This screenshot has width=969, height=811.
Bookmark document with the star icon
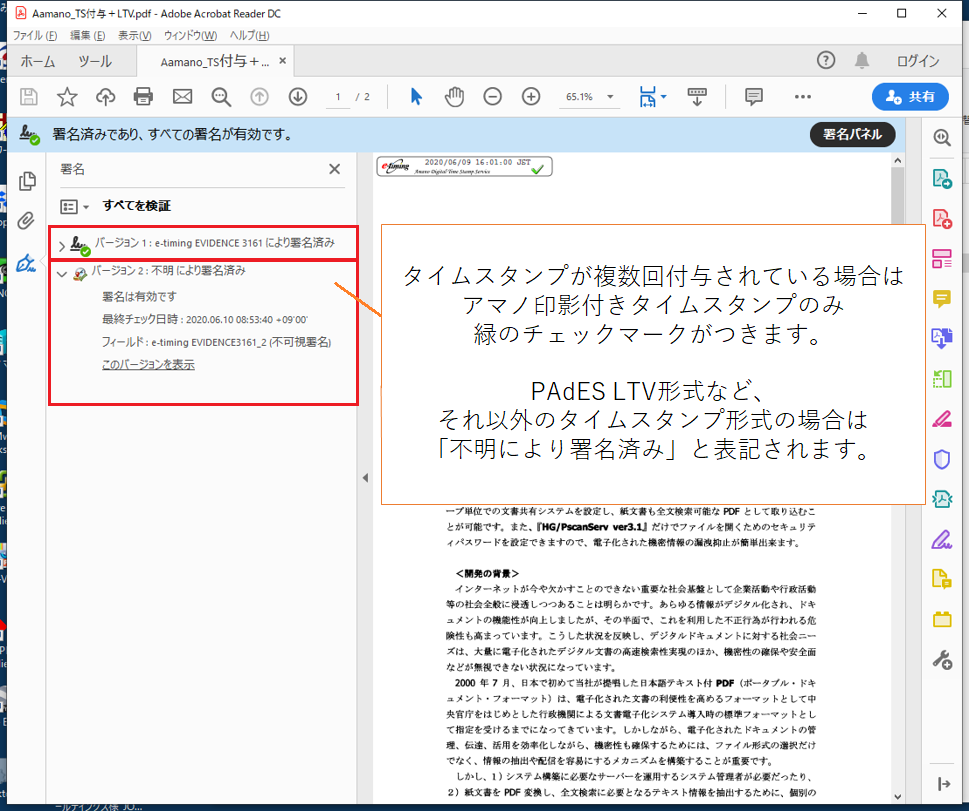[x=67, y=97]
